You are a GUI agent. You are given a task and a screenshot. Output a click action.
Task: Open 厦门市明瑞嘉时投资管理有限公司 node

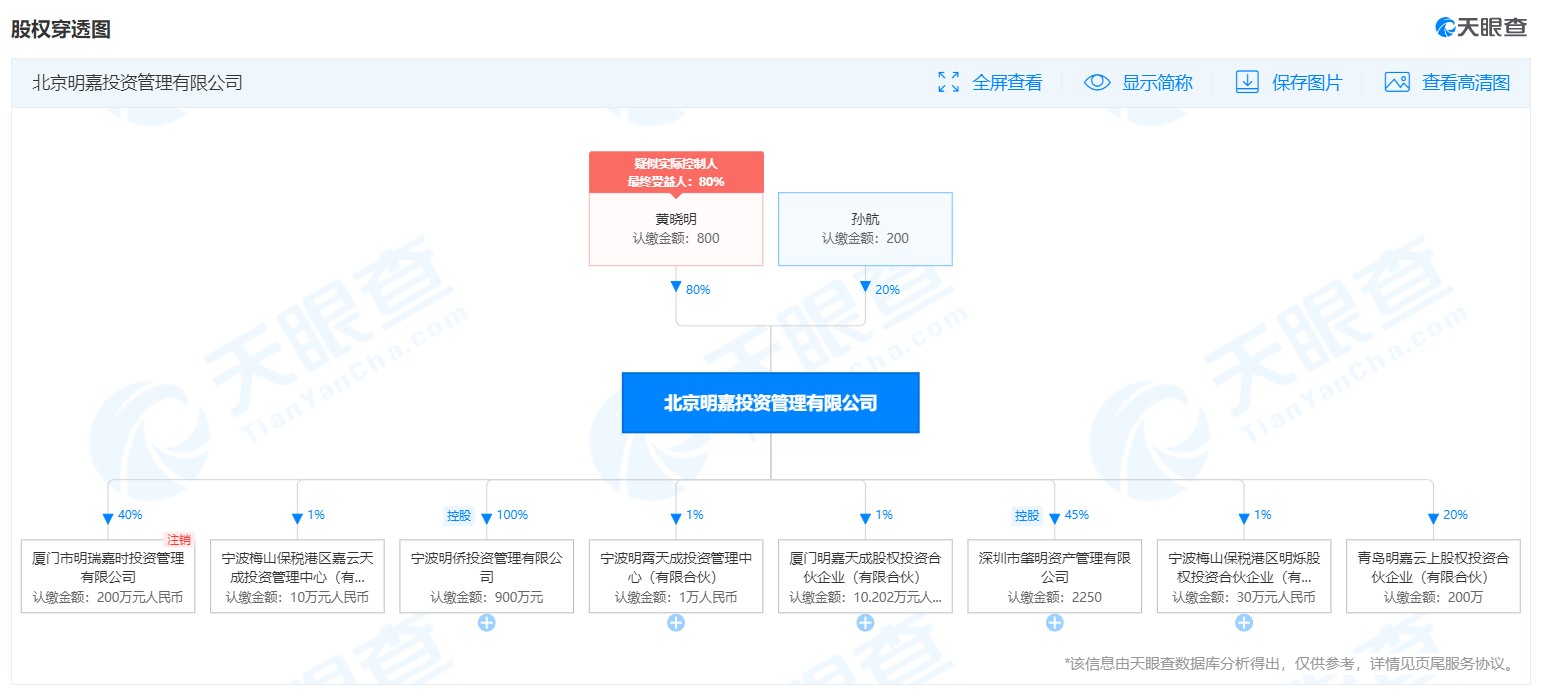[108, 577]
